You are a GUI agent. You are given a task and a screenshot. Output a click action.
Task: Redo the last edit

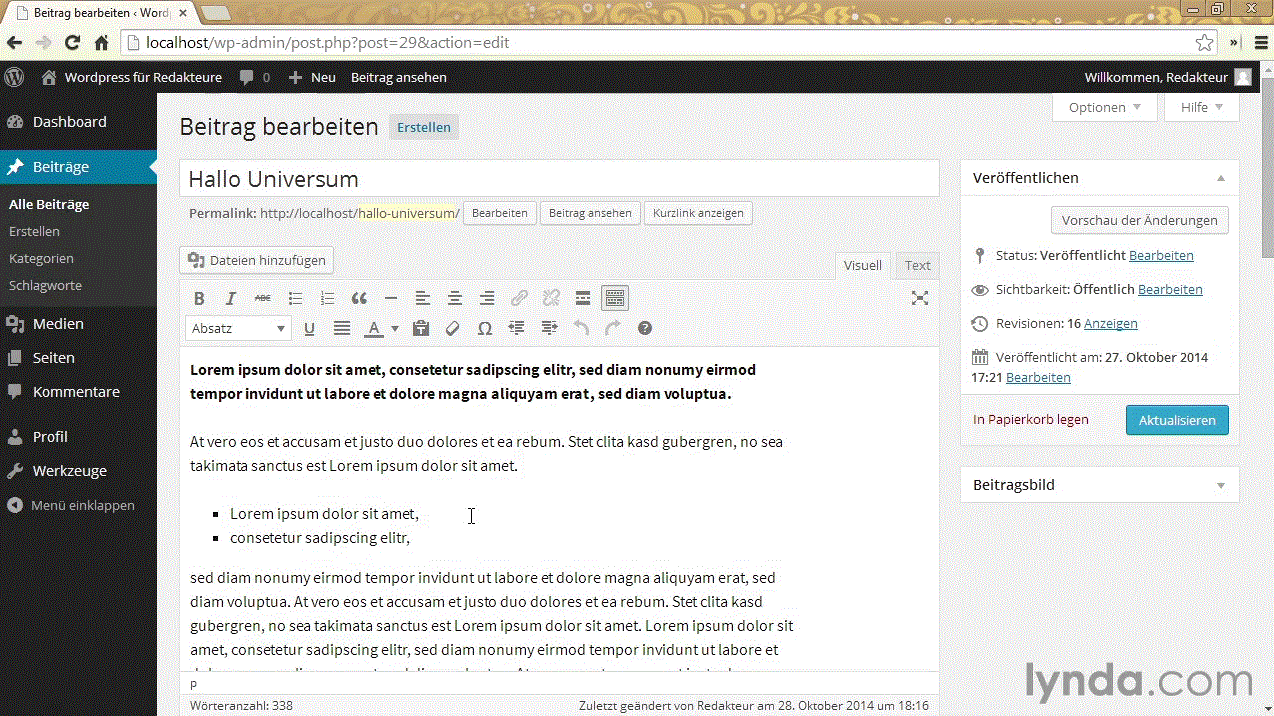613,328
